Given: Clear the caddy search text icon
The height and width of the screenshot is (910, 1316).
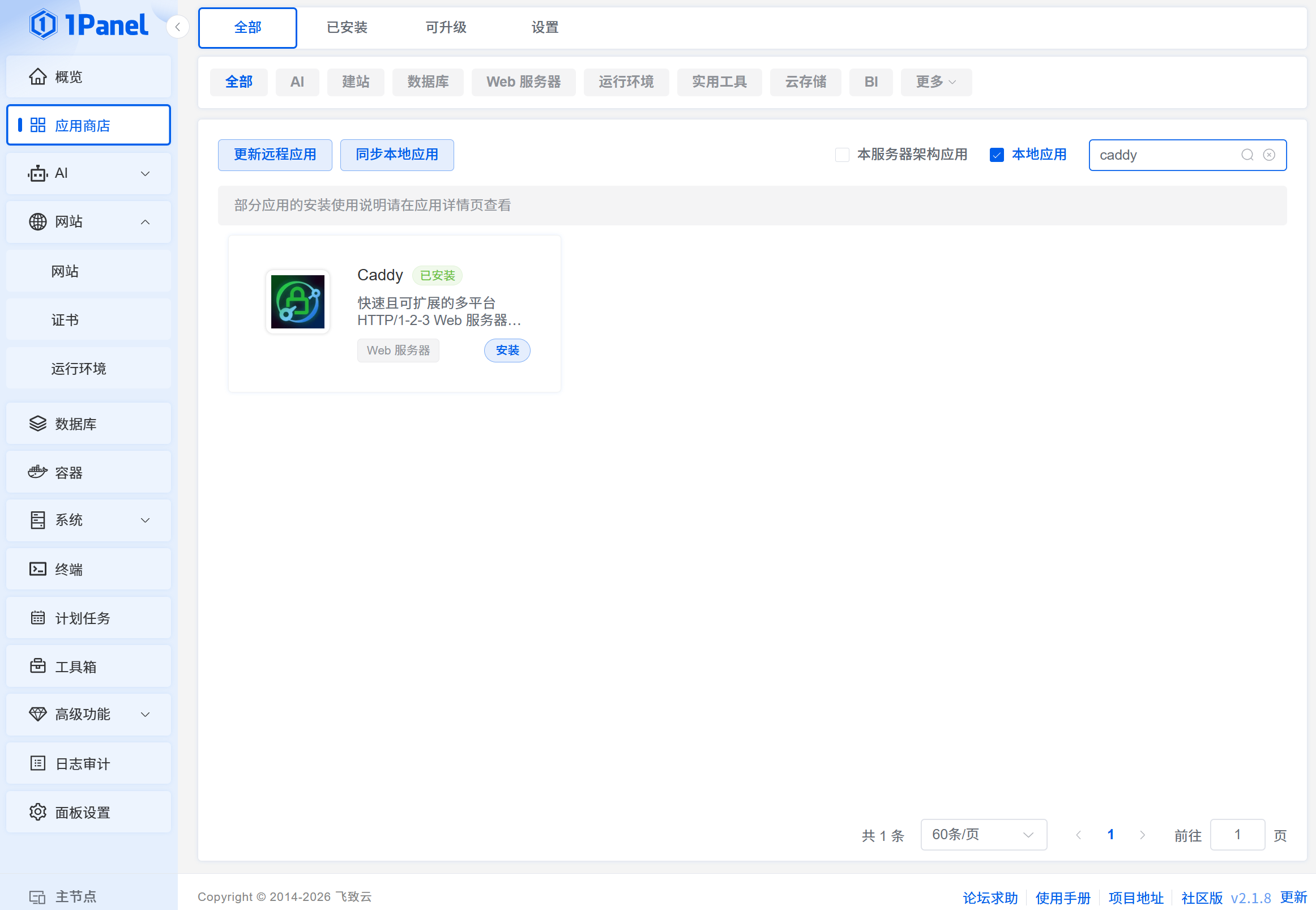Looking at the screenshot, I should coord(1268,155).
